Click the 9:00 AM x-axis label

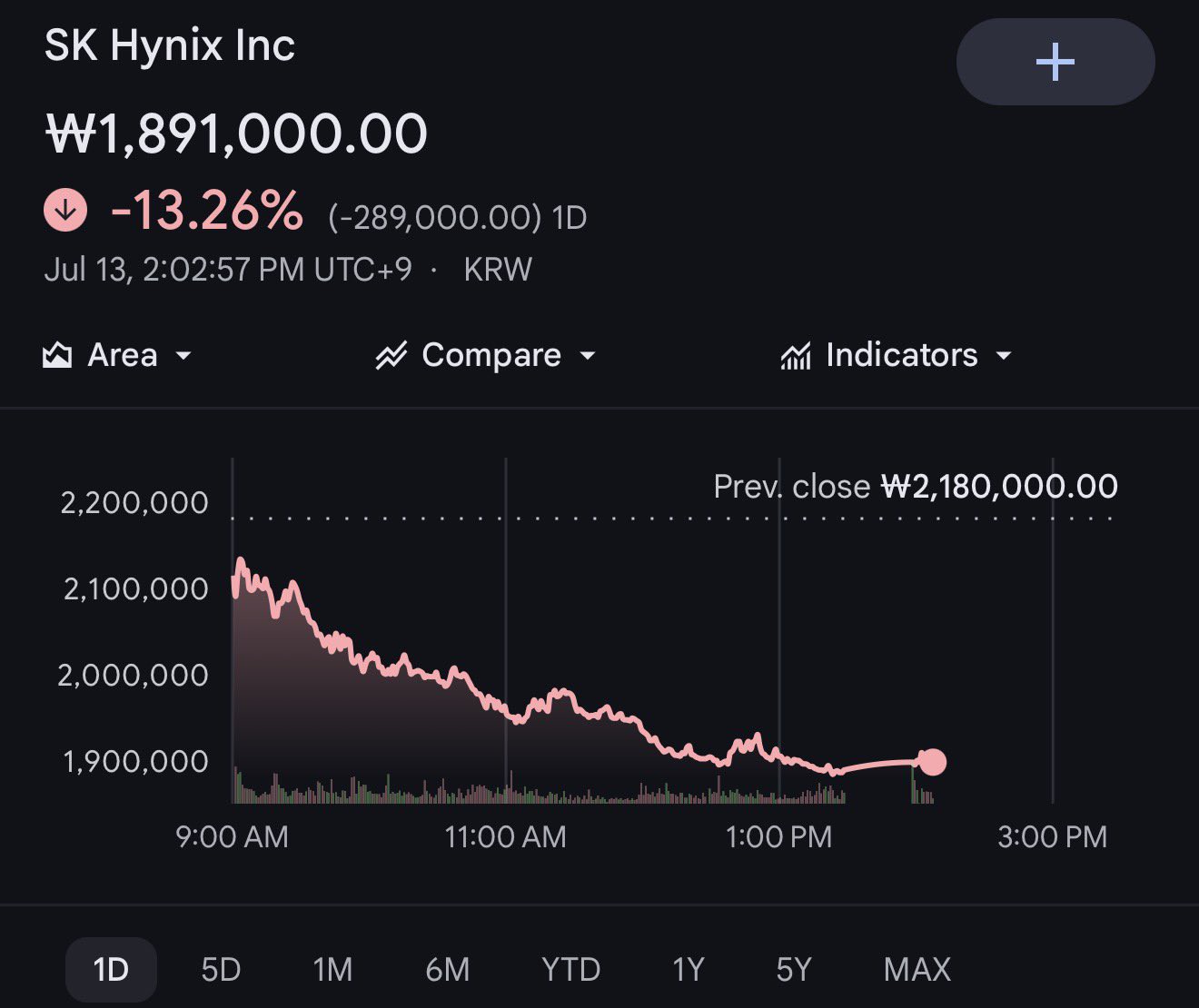coord(232,836)
